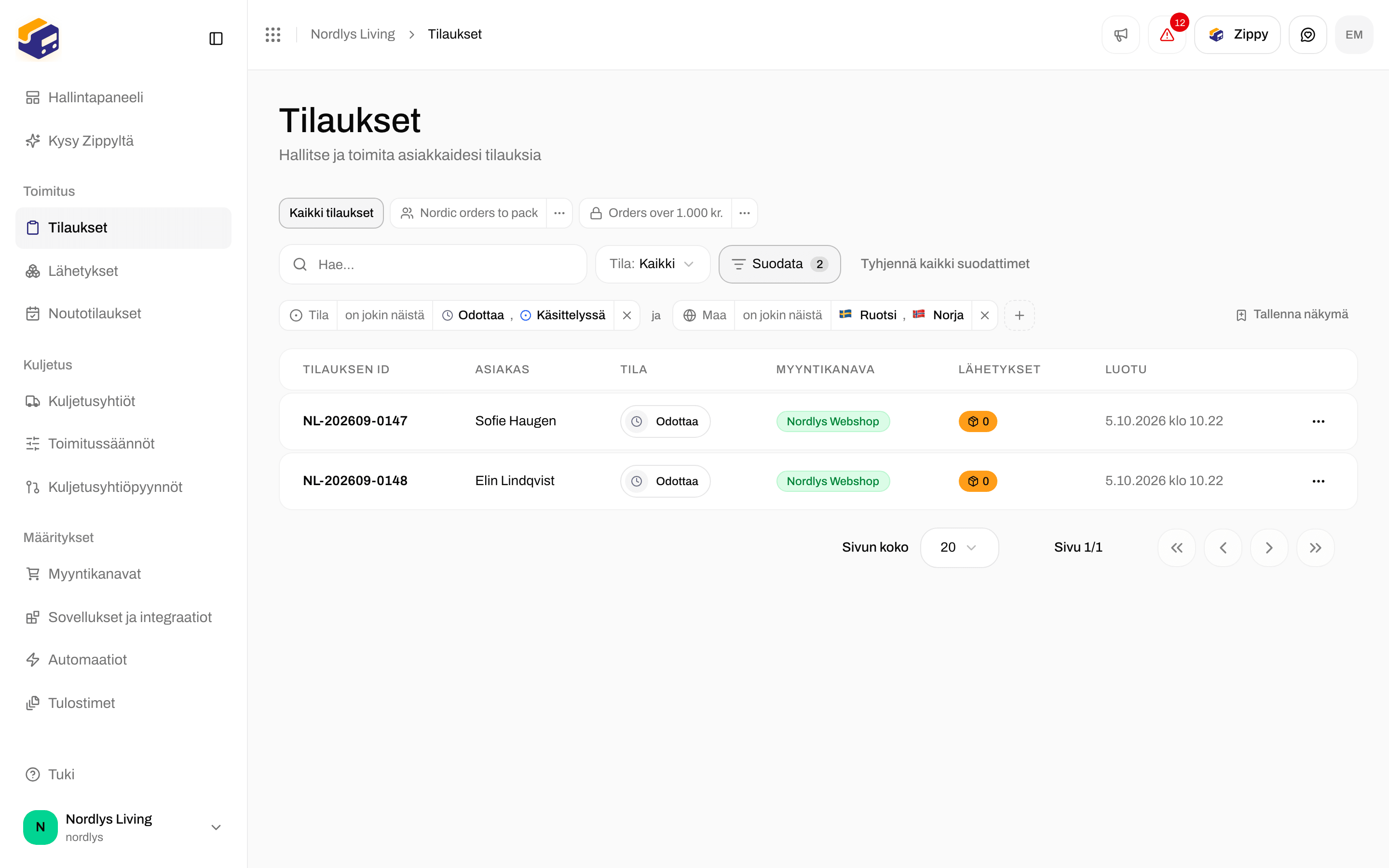Select the Kaikki tilaukset view tab

coord(331,213)
